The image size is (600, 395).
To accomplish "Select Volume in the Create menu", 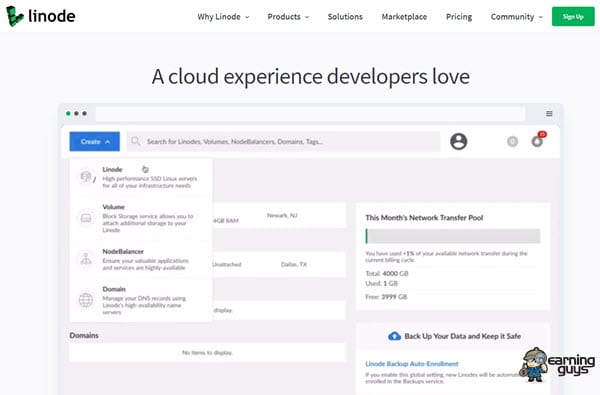I will coord(141,218).
